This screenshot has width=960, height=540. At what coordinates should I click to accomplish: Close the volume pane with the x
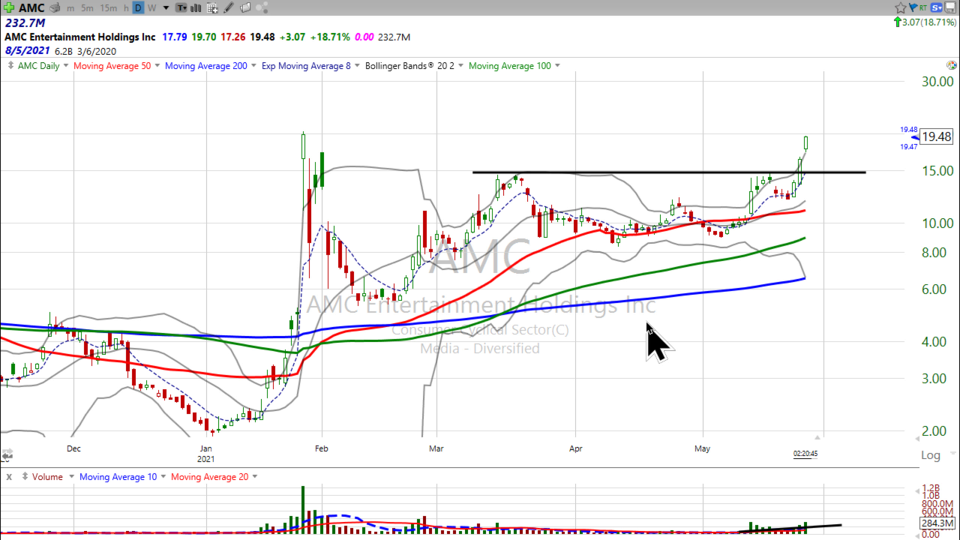pyautogui.click(x=8, y=477)
